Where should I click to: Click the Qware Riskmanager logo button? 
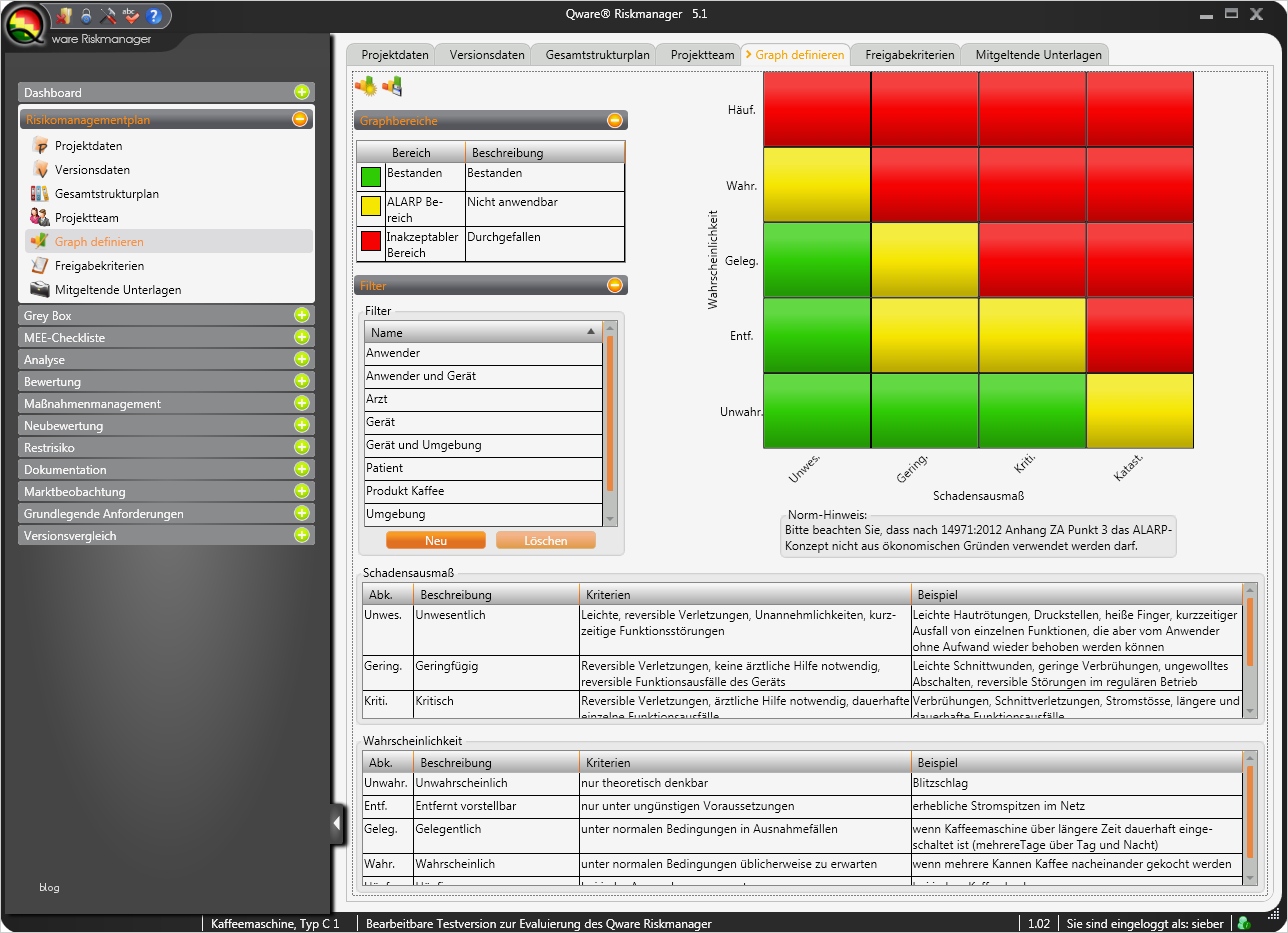point(26,25)
